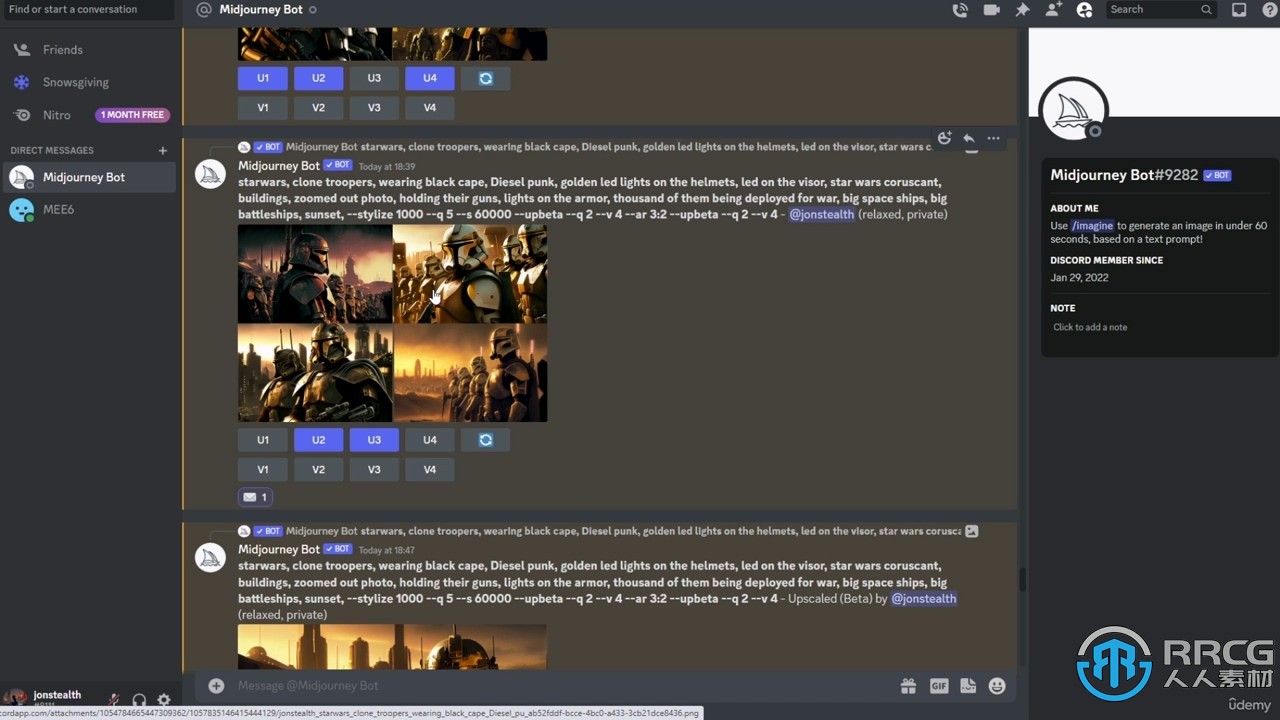Toggle the user profile panel icon
This screenshot has height=720, width=1280.
click(x=1084, y=10)
